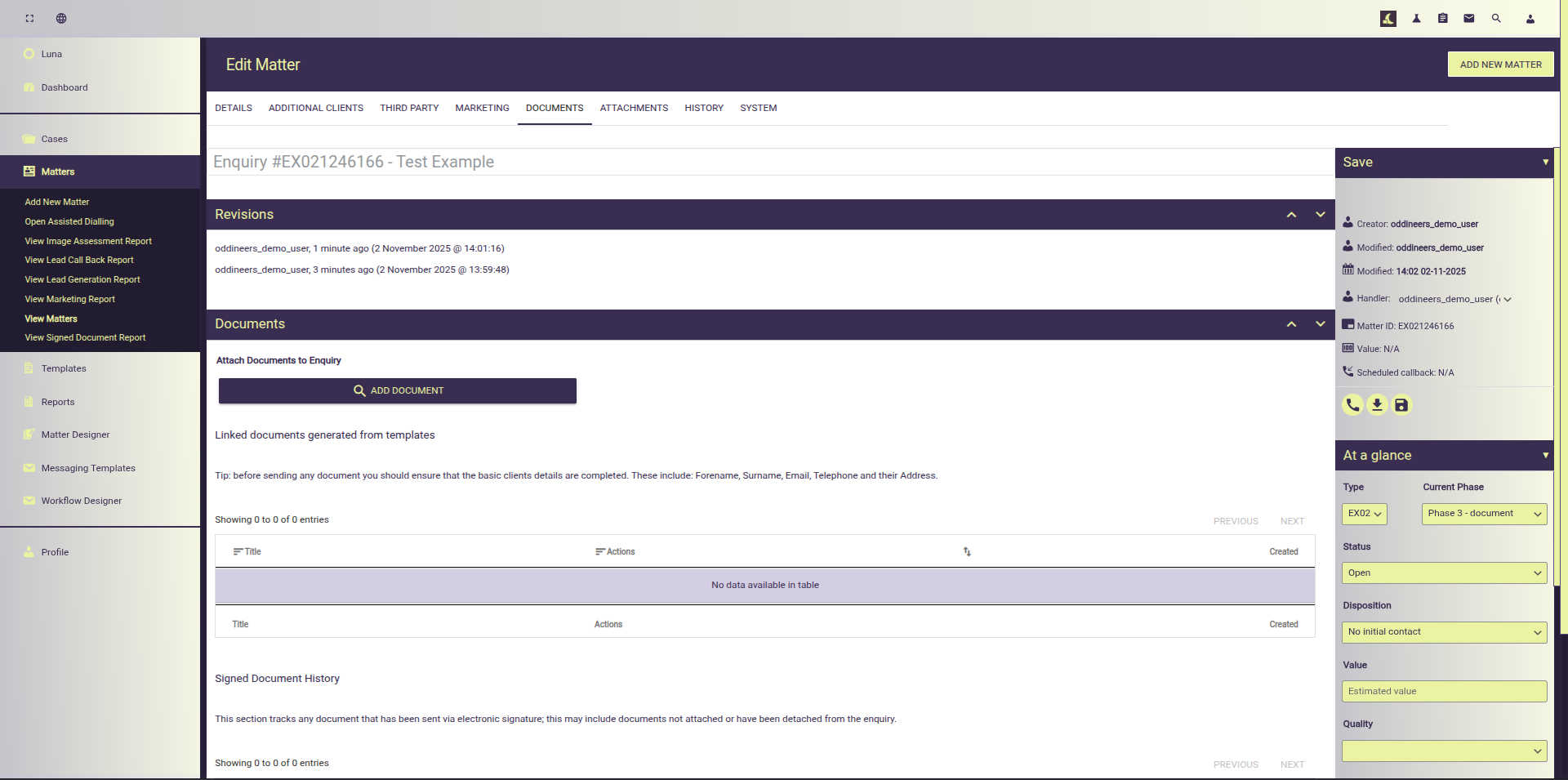1568x780 pixels.
Task: Click the download icon button
Action: (x=1377, y=405)
